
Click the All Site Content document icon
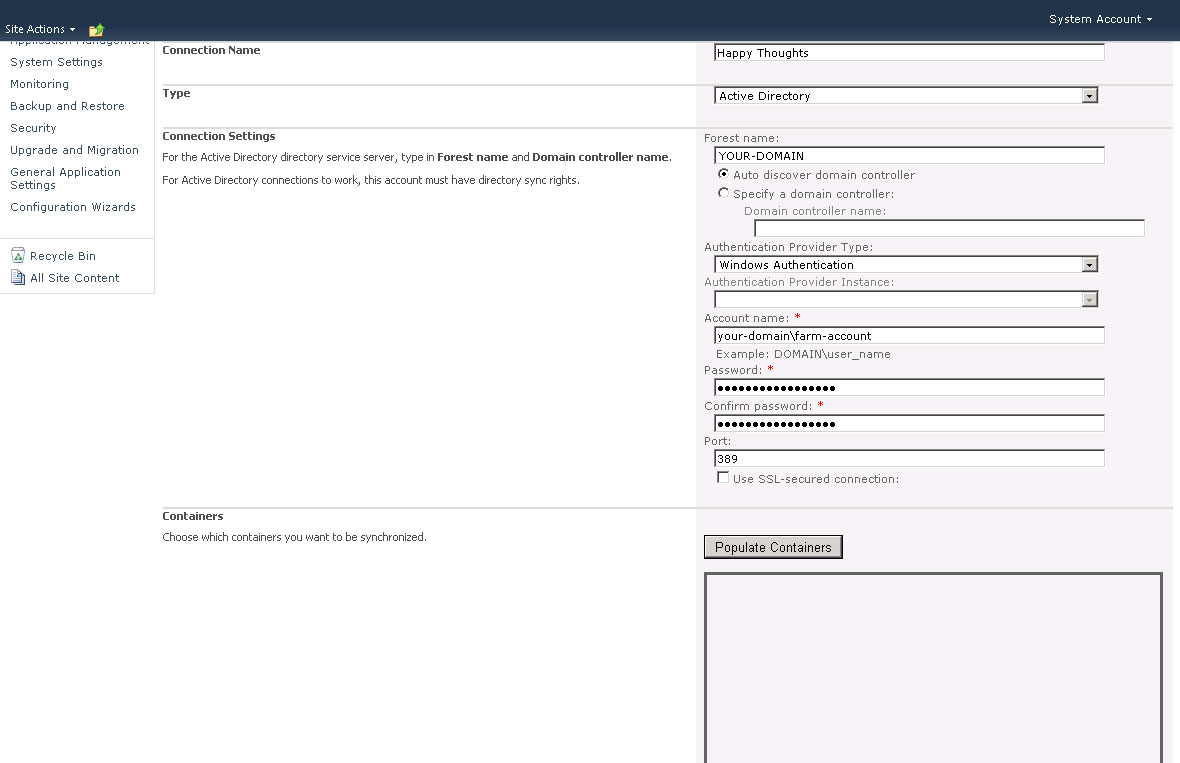18,278
